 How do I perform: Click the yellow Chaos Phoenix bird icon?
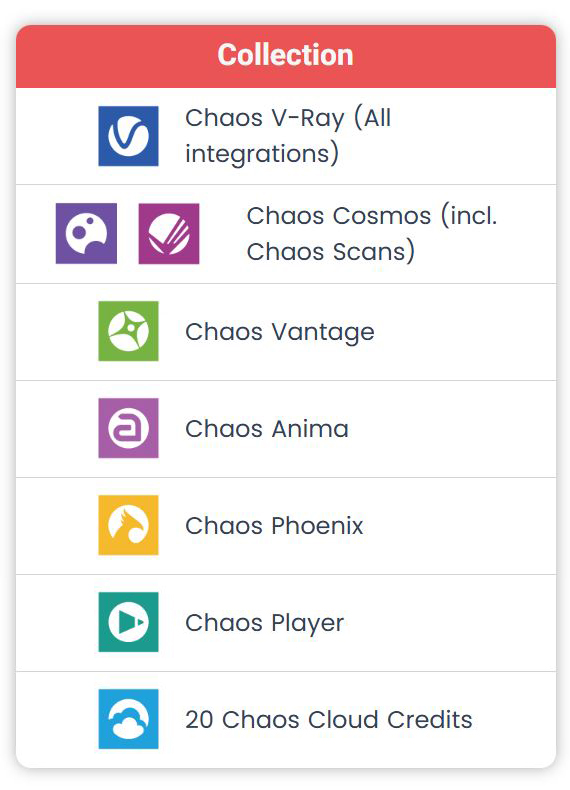pos(128,525)
